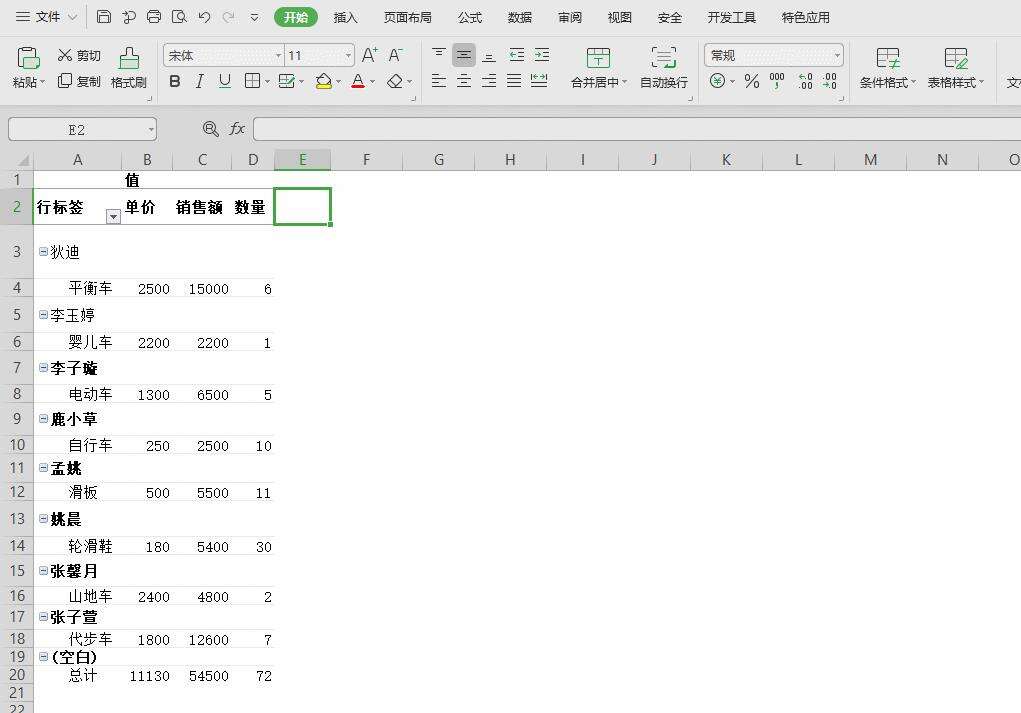Collapse the 李玉婷 pivot group
The height and width of the screenshot is (713, 1021).
(x=43, y=315)
